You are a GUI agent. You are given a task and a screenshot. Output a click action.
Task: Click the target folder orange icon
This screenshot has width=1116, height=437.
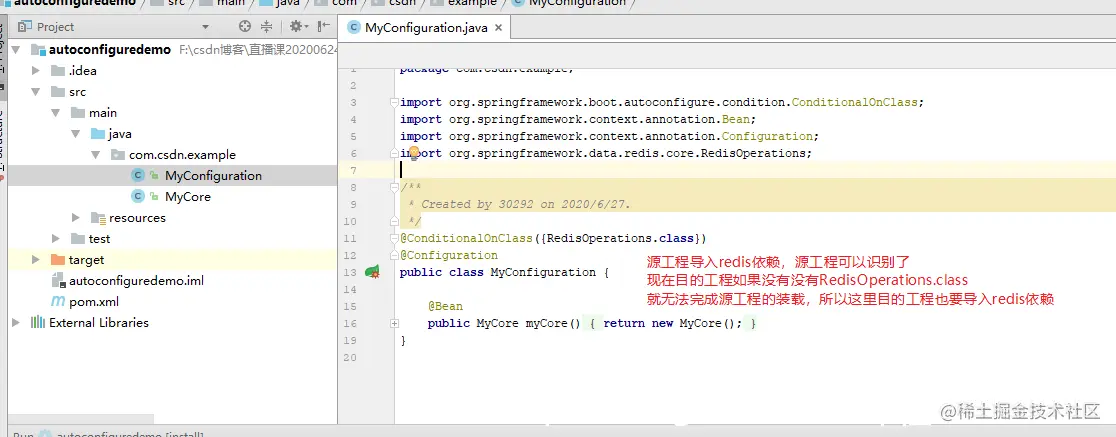pyautogui.click(x=58, y=260)
